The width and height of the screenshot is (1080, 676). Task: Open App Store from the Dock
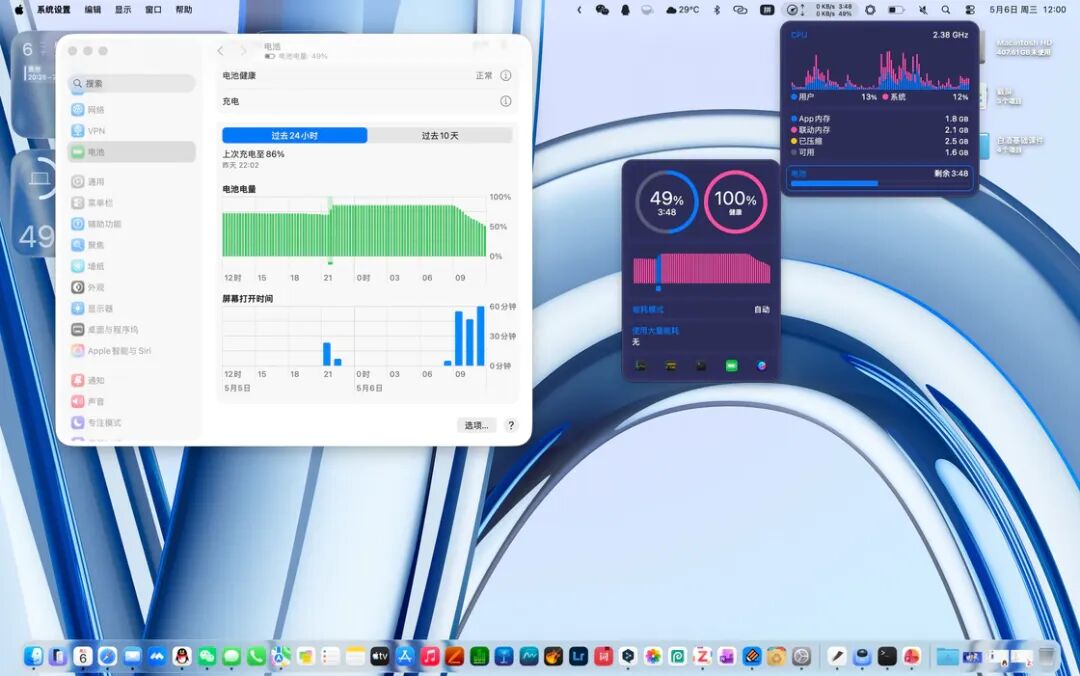click(x=405, y=657)
